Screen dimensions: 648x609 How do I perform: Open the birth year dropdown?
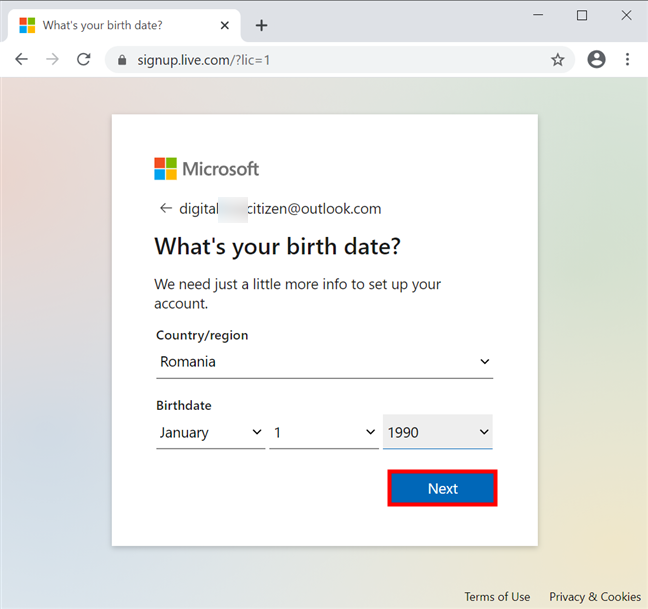pyautogui.click(x=438, y=433)
